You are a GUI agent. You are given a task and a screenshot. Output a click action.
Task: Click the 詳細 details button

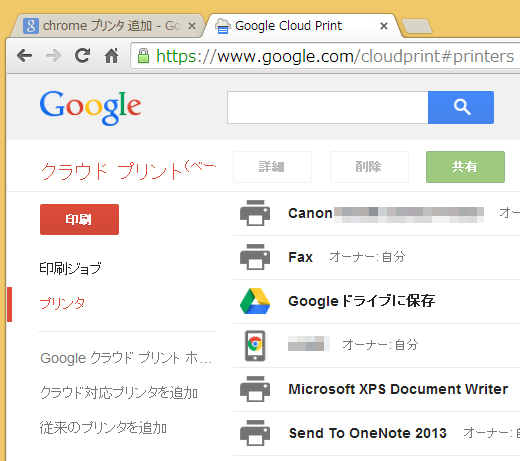[272, 167]
